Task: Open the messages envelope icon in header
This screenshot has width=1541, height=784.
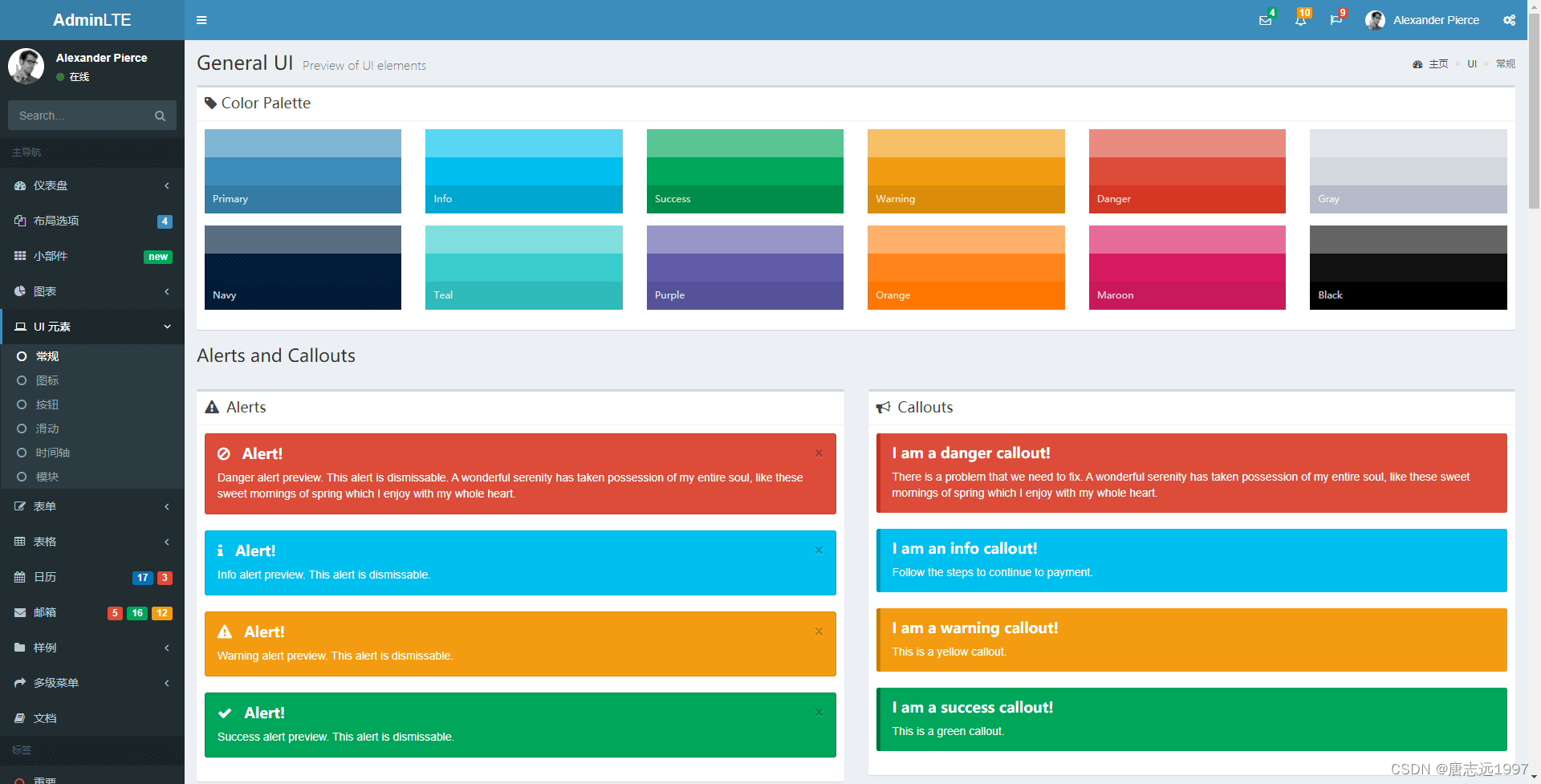Action: tap(1265, 20)
